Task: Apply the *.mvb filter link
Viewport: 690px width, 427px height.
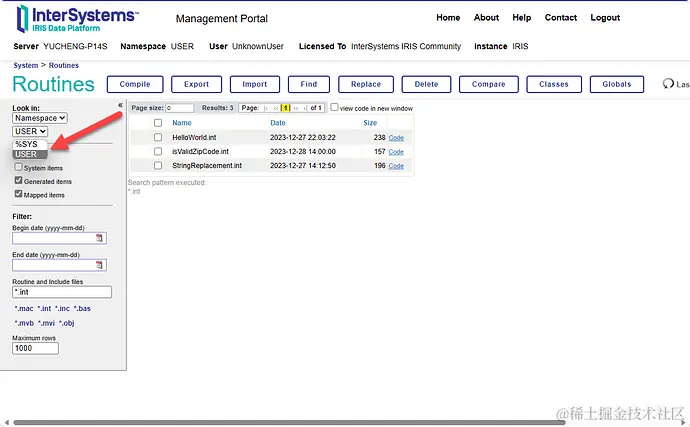Action: point(24,323)
